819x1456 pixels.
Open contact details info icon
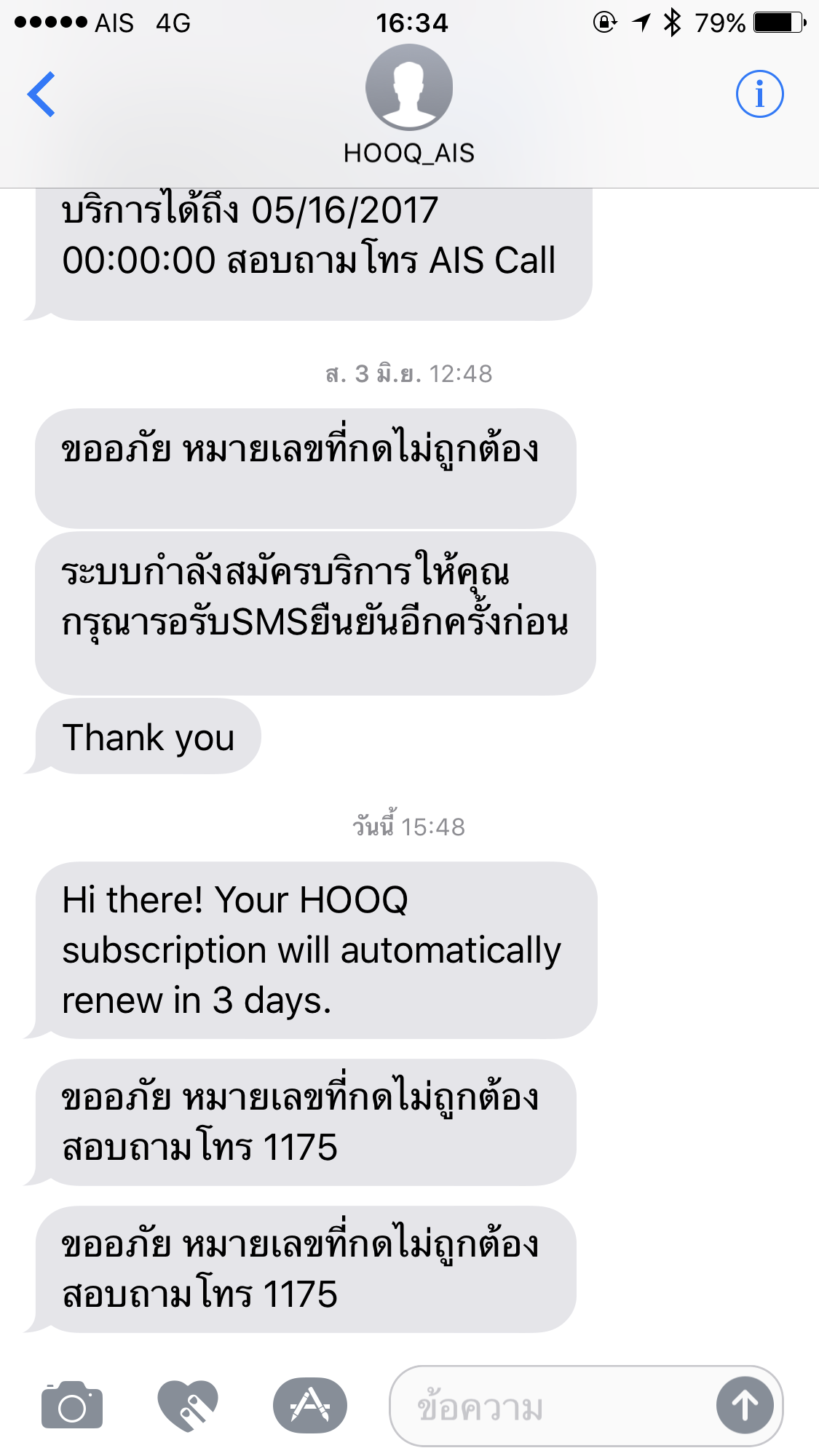(x=759, y=94)
